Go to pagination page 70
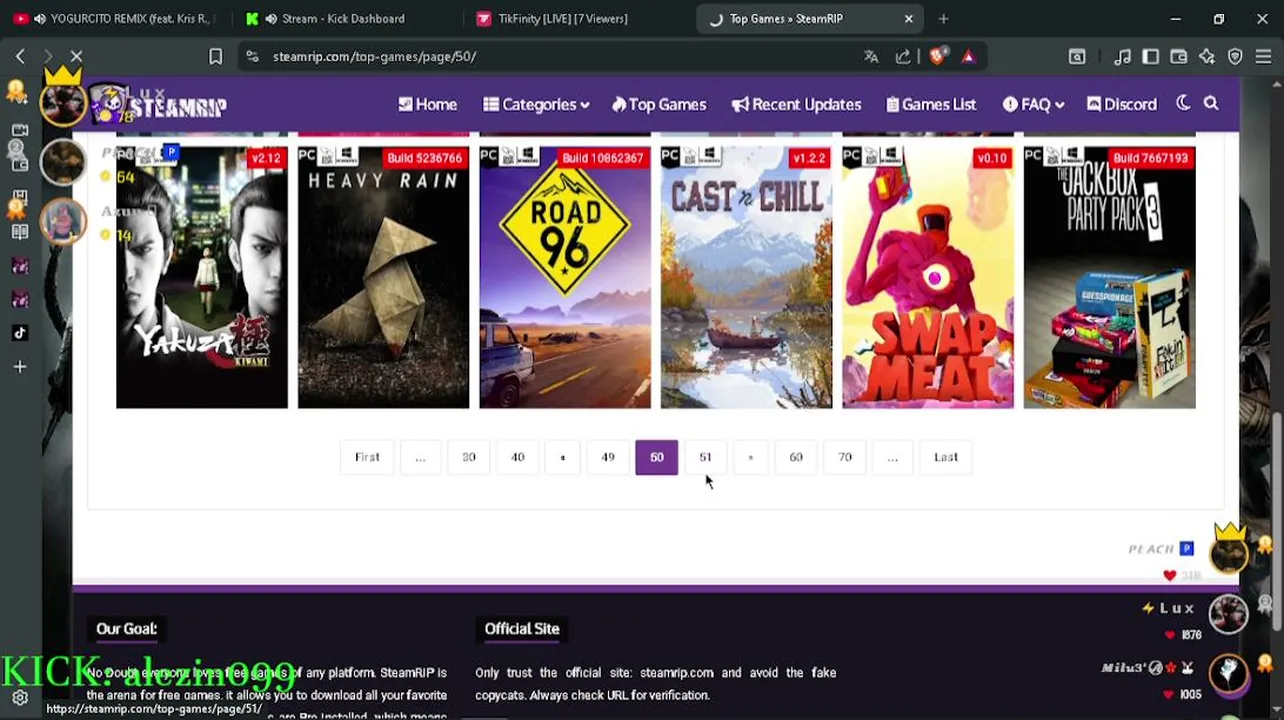The height and width of the screenshot is (720, 1284). click(845, 457)
